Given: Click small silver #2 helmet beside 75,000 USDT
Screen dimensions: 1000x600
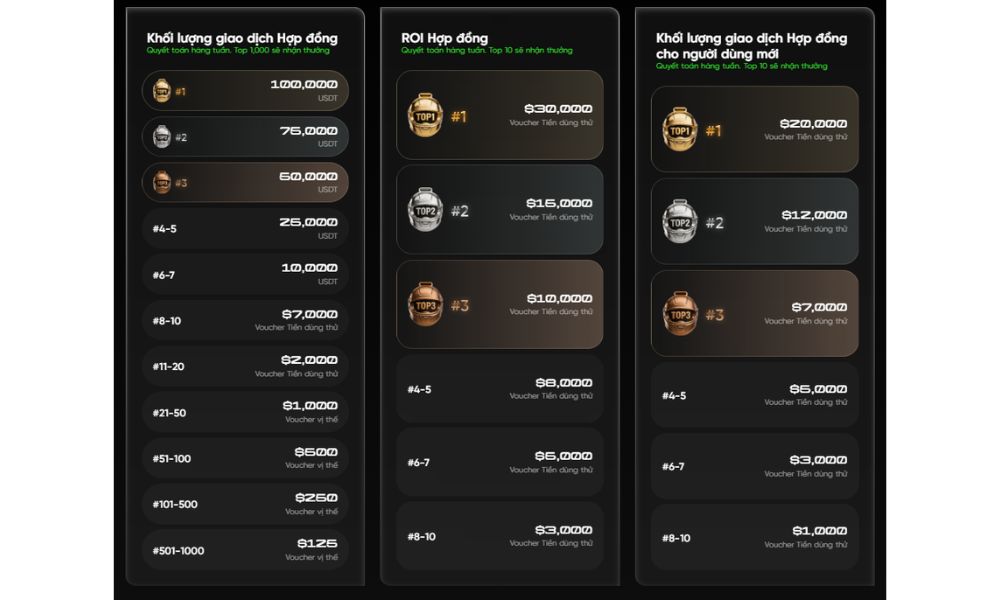Looking at the screenshot, I should 162,136.
